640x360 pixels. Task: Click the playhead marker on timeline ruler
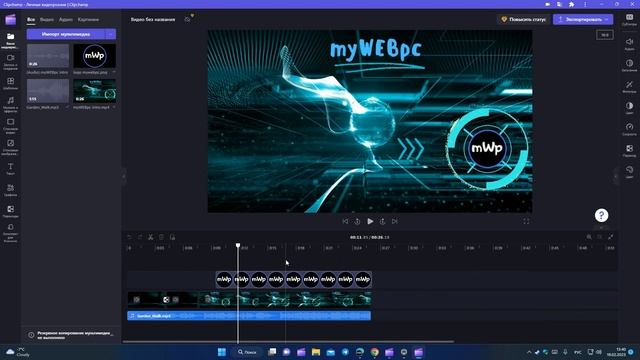[238, 245]
